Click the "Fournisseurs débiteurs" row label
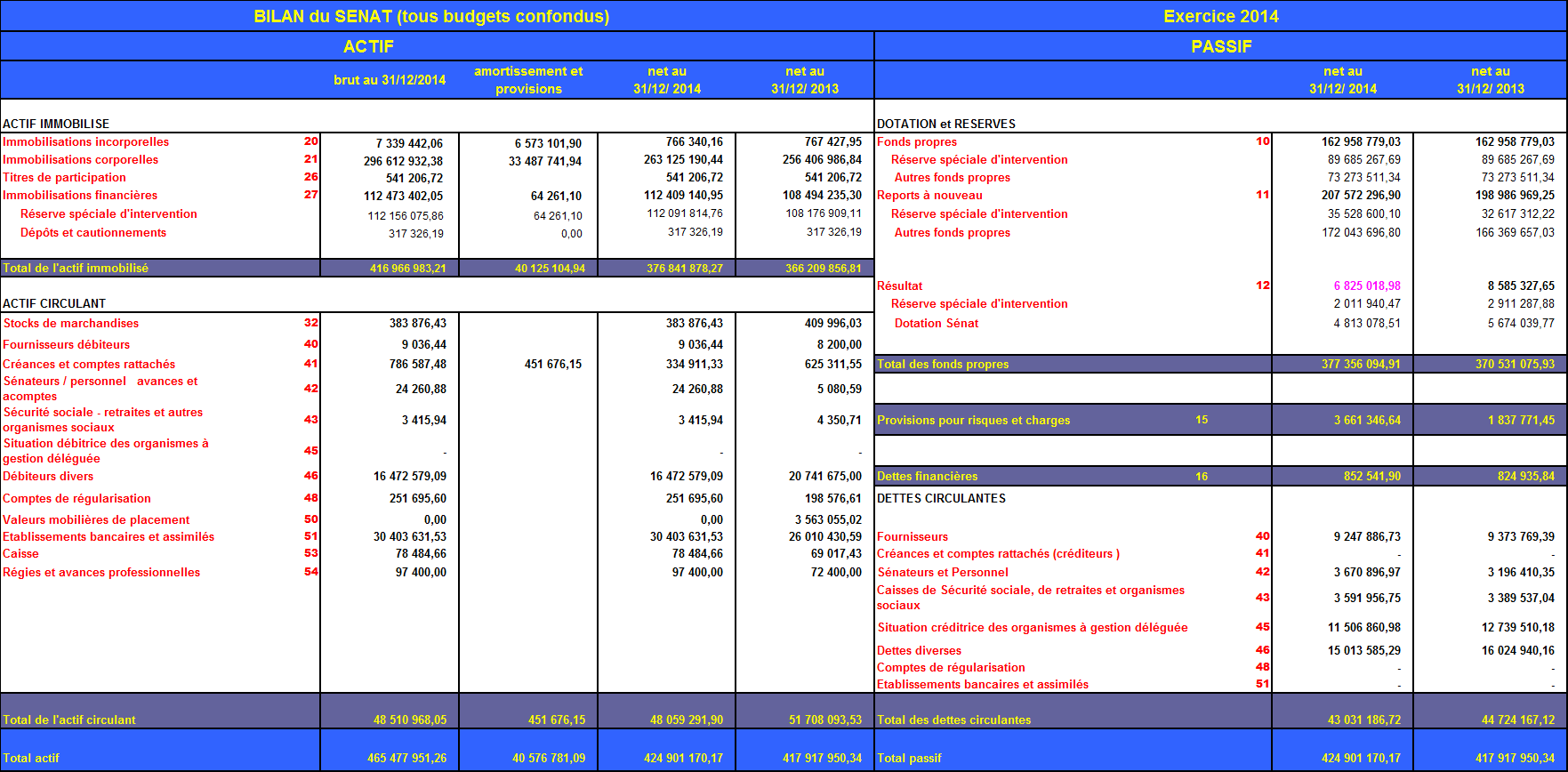 point(67,344)
